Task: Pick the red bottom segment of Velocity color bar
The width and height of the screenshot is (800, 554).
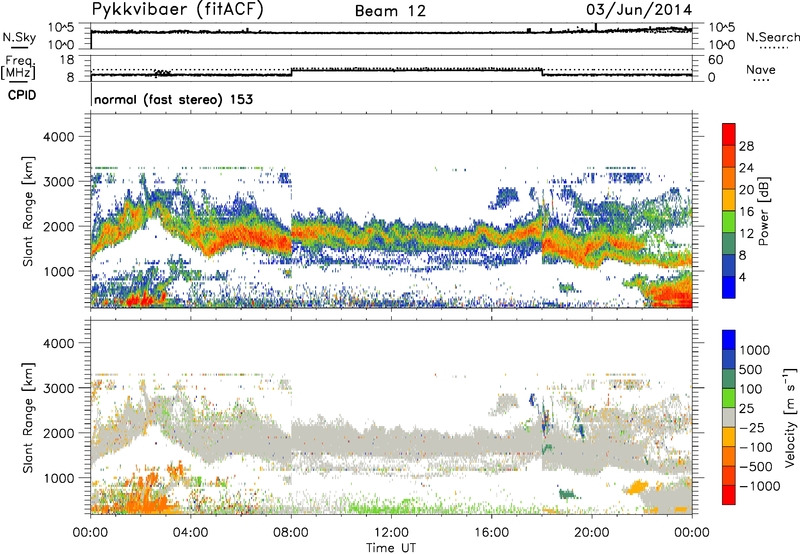Action: coord(729,495)
